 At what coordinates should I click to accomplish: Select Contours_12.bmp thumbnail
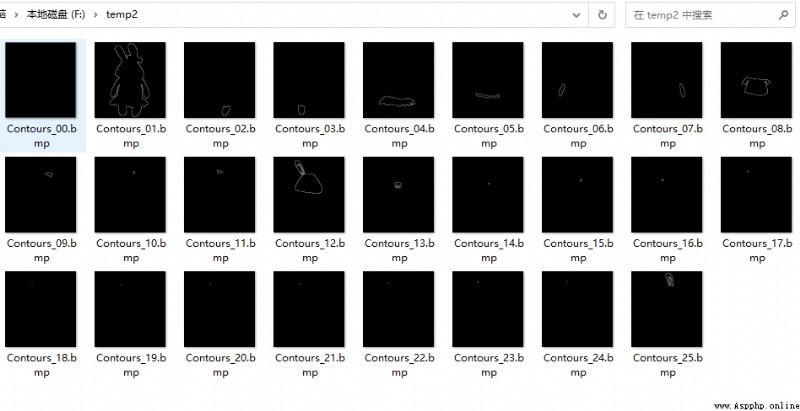[x=309, y=195]
